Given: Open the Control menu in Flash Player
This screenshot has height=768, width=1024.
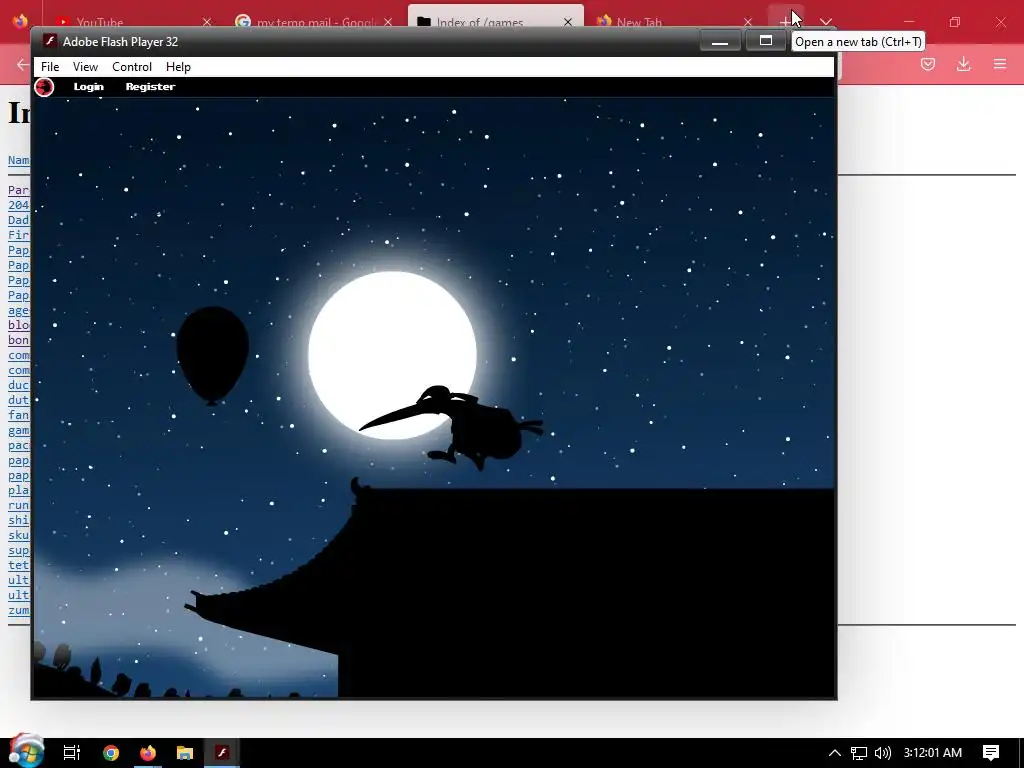Looking at the screenshot, I should (132, 67).
